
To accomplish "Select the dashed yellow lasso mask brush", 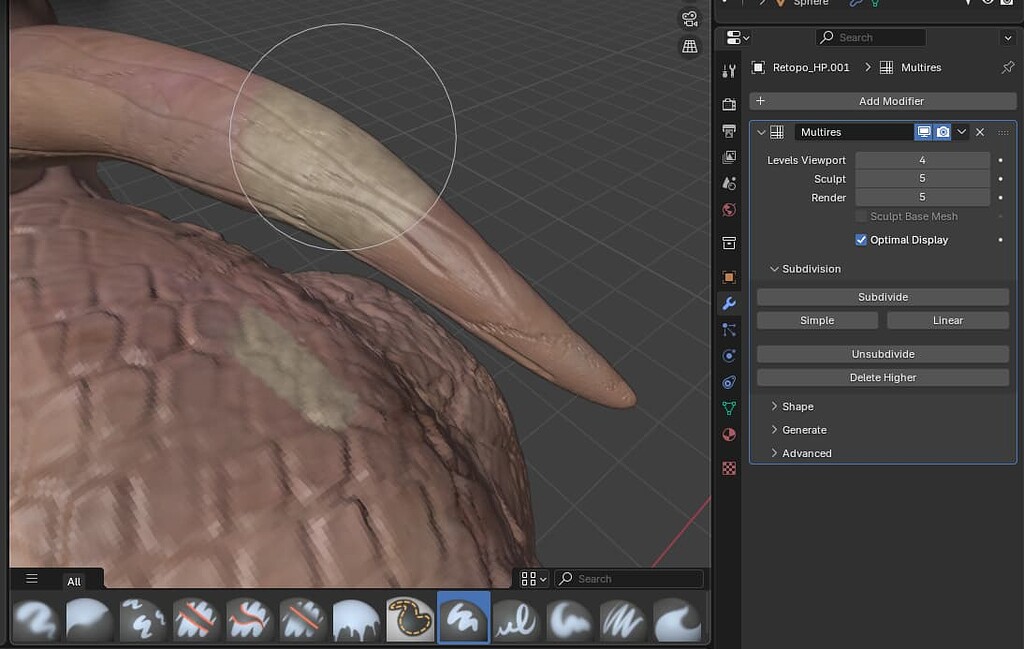I will tap(409, 618).
